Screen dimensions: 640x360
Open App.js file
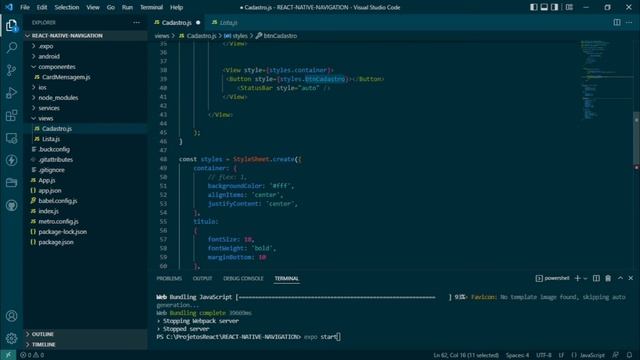pos(86,180)
